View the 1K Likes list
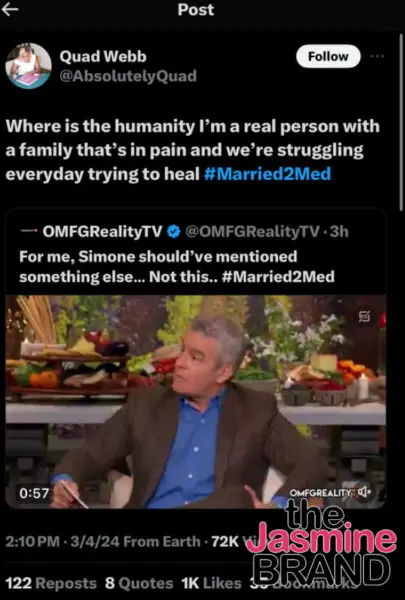 click(211, 583)
